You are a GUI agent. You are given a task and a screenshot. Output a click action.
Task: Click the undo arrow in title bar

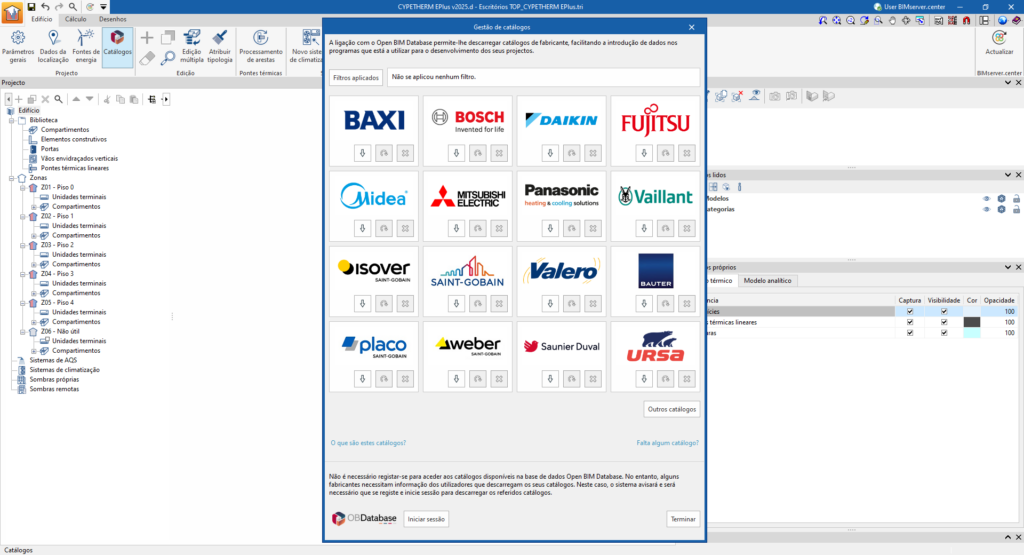point(45,7)
